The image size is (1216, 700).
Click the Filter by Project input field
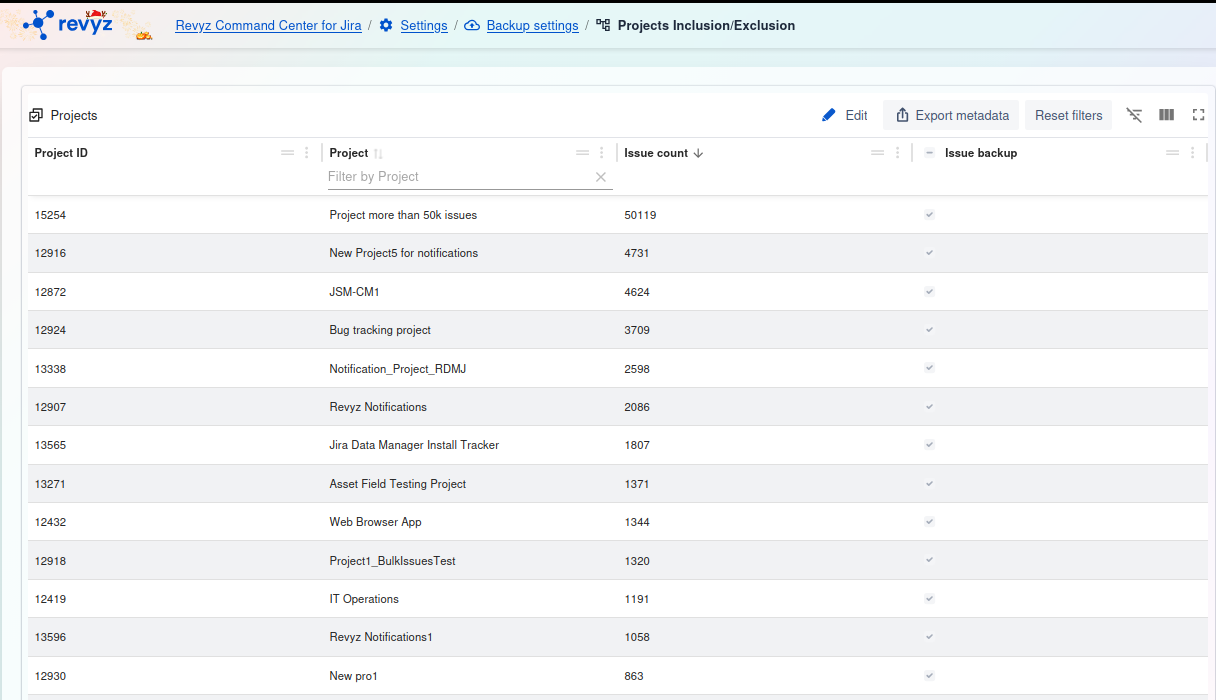[458, 177]
